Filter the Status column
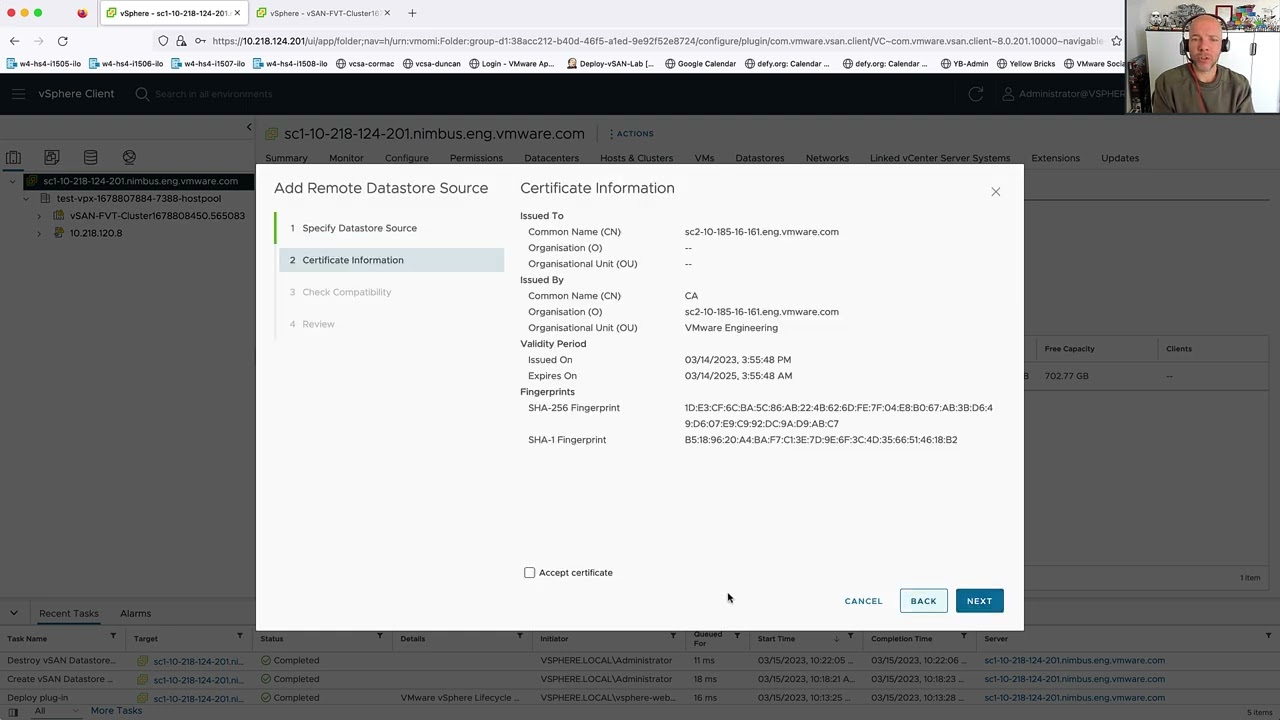Image resolution: width=1280 pixels, height=720 pixels. [380, 637]
